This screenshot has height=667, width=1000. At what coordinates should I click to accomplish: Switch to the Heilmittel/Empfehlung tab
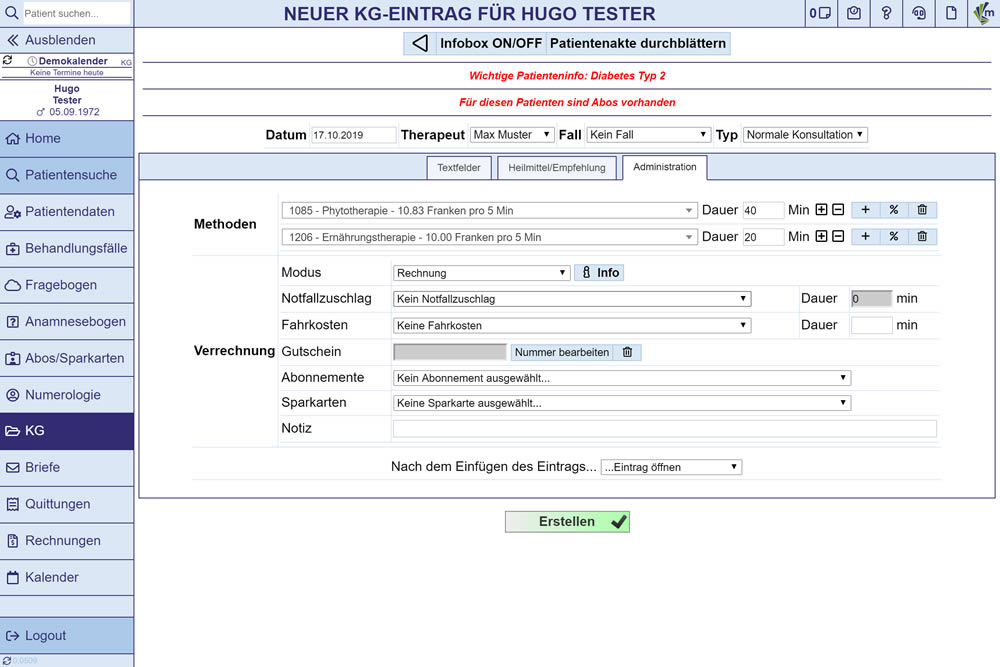pyautogui.click(x=556, y=168)
